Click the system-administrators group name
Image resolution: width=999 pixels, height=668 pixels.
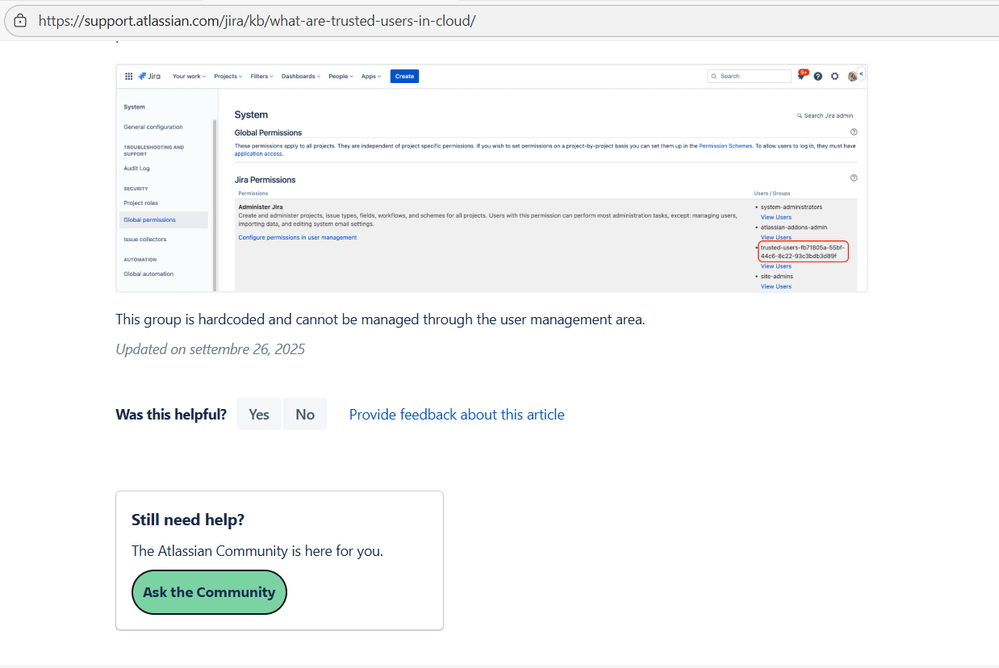click(791, 207)
